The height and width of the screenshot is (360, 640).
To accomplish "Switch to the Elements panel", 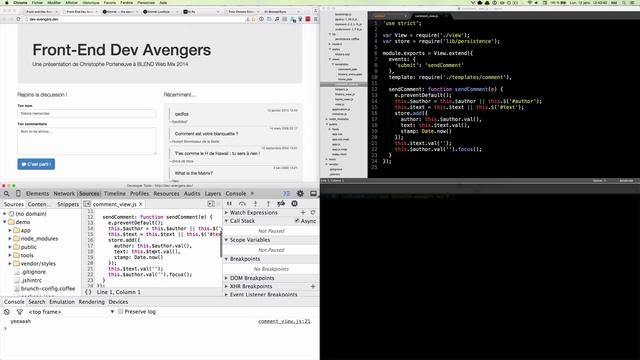I will pyautogui.click(x=37, y=193).
